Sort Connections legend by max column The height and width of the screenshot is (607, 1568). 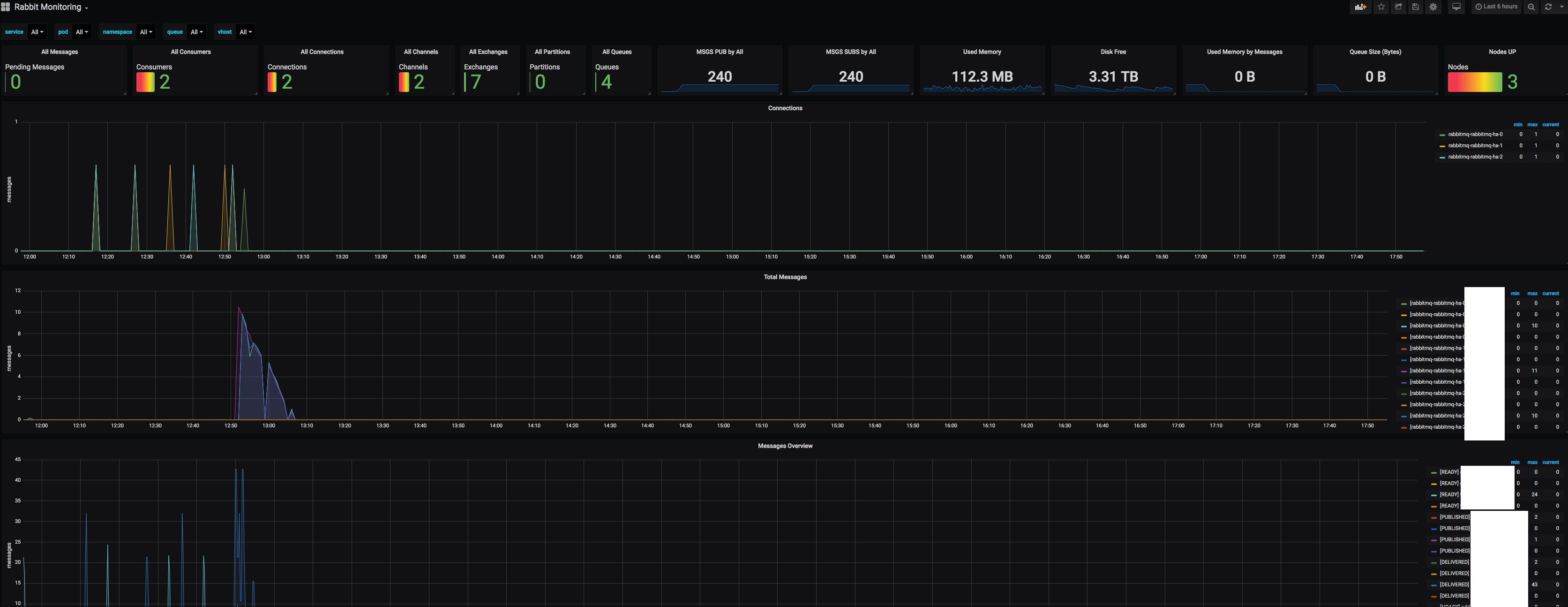(x=1532, y=124)
